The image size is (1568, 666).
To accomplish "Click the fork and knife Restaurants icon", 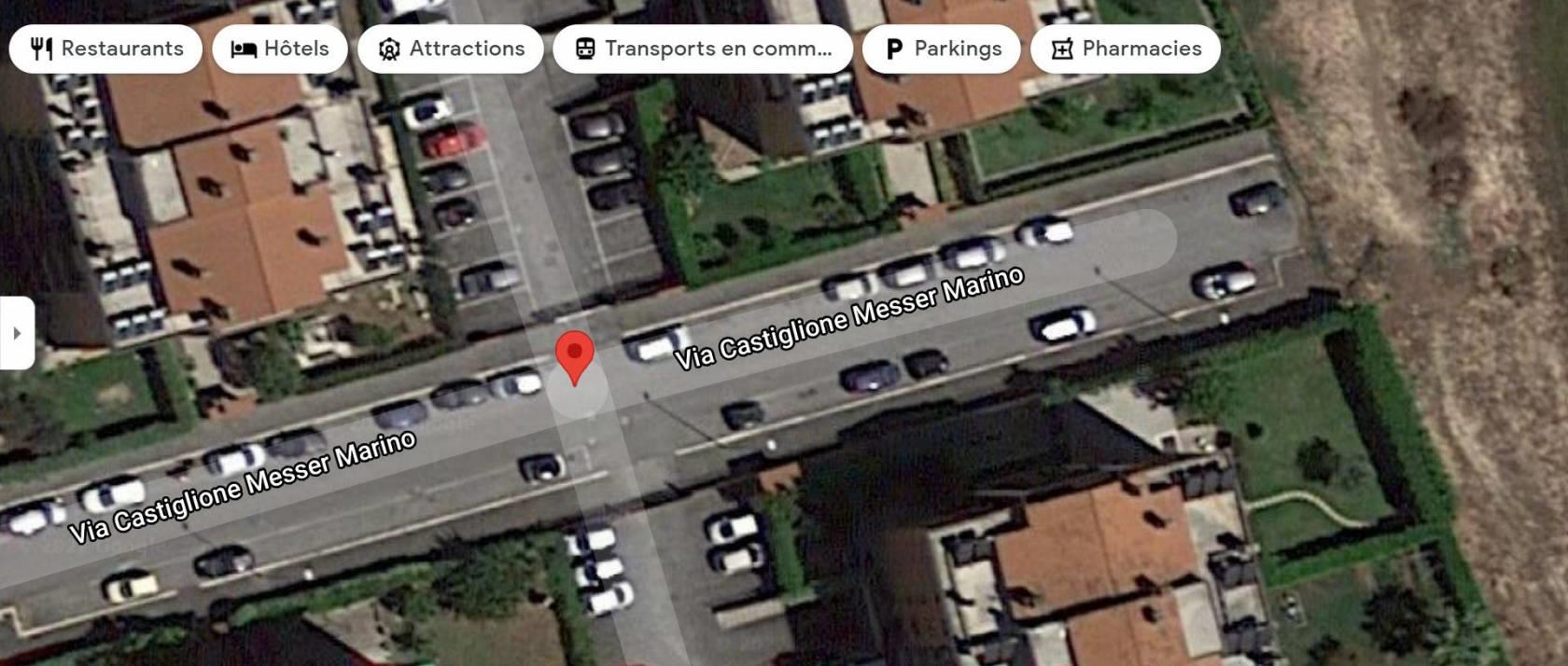I will tap(41, 49).
